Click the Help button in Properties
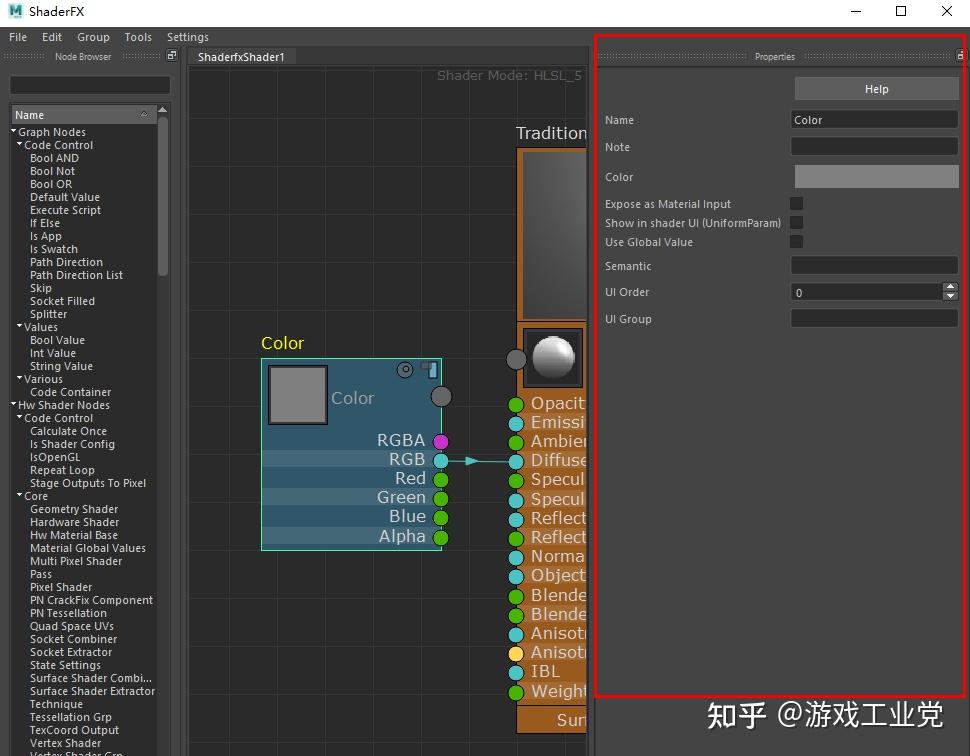970x756 pixels. [x=875, y=88]
